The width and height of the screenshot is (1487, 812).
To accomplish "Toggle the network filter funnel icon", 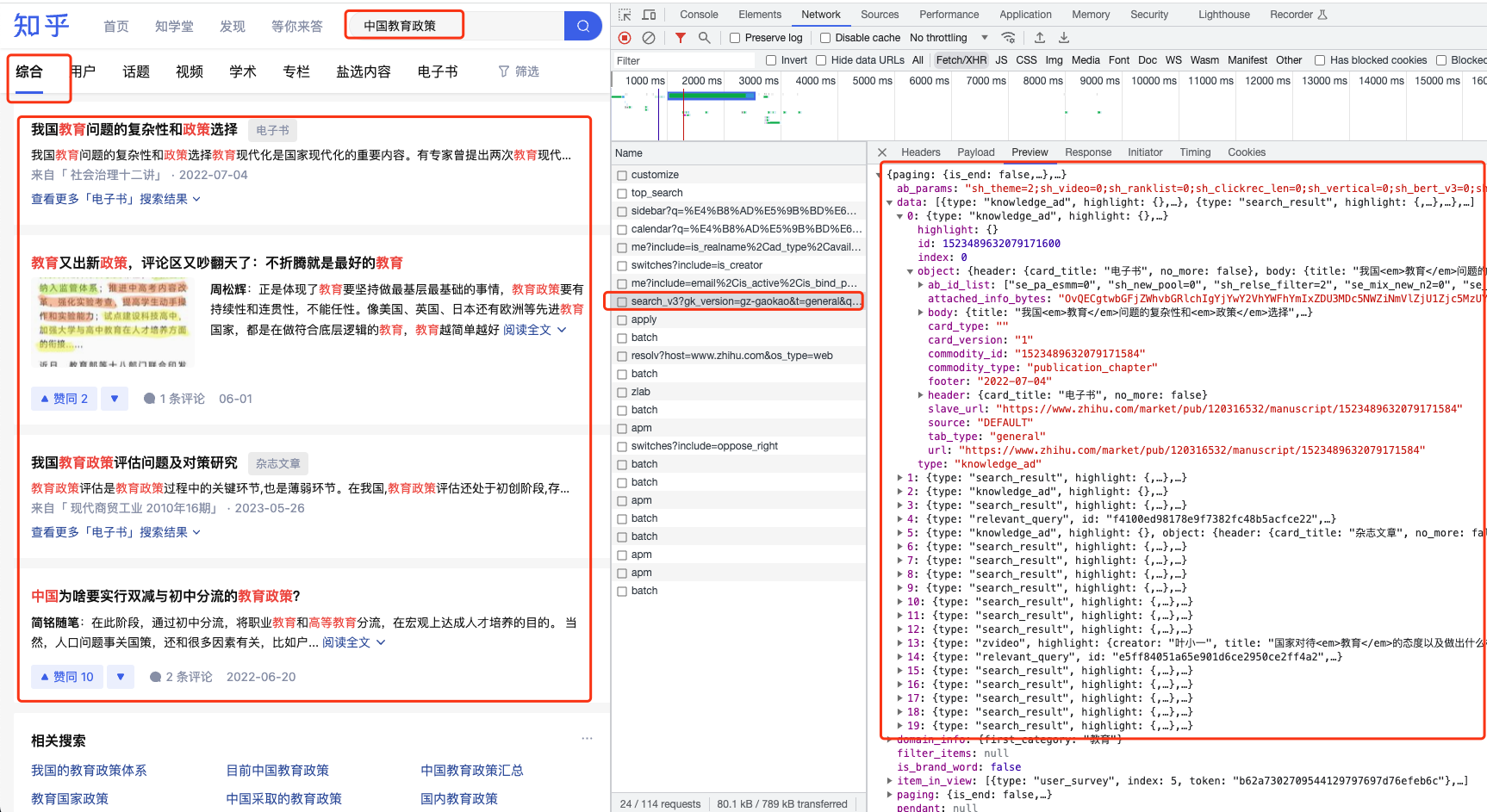I will 681,38.
